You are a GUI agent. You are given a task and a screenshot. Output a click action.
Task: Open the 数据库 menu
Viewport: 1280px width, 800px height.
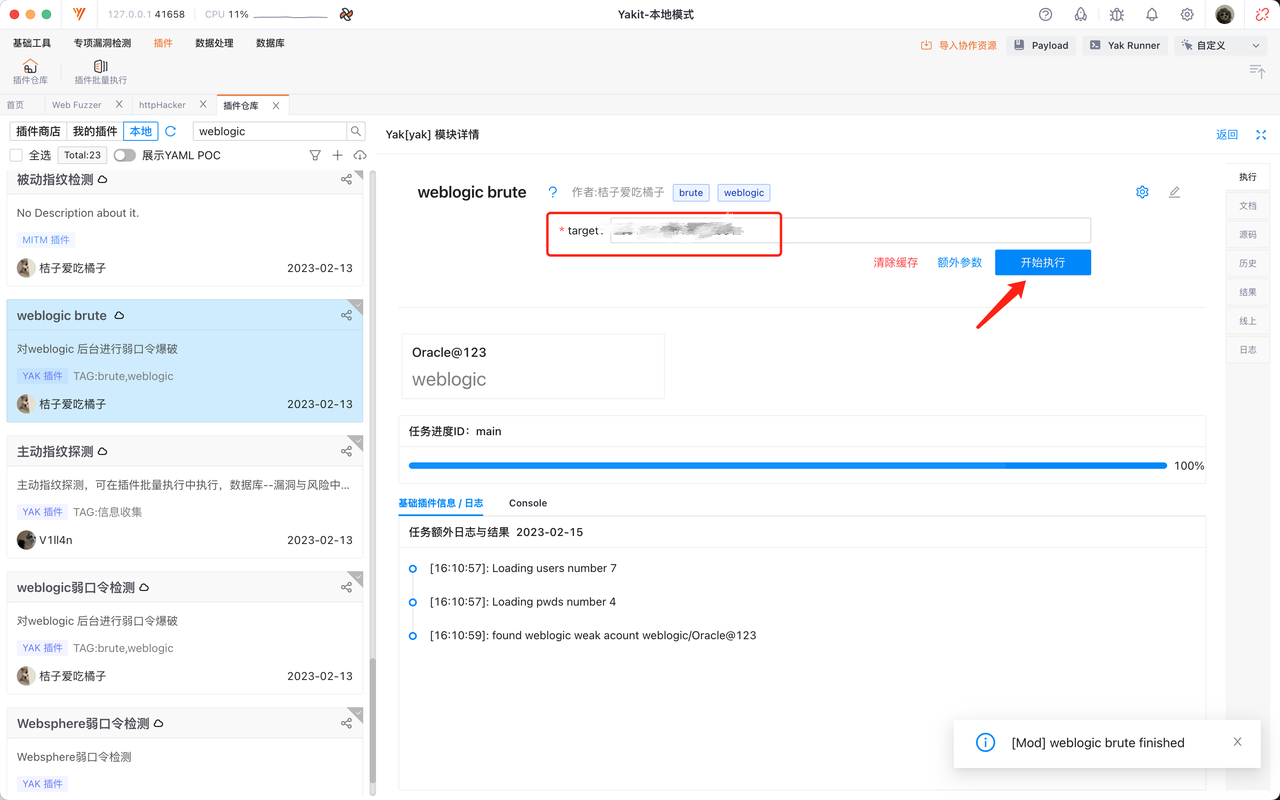click(270, 43)
